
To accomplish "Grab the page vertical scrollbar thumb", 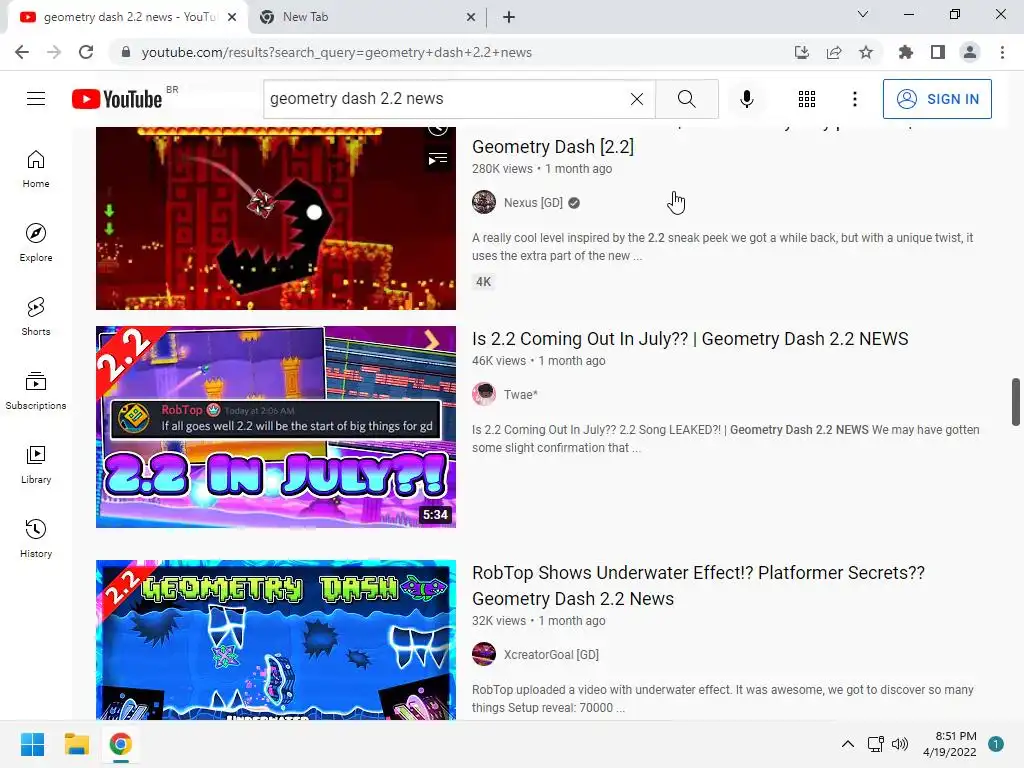I will click(1016, 402).
